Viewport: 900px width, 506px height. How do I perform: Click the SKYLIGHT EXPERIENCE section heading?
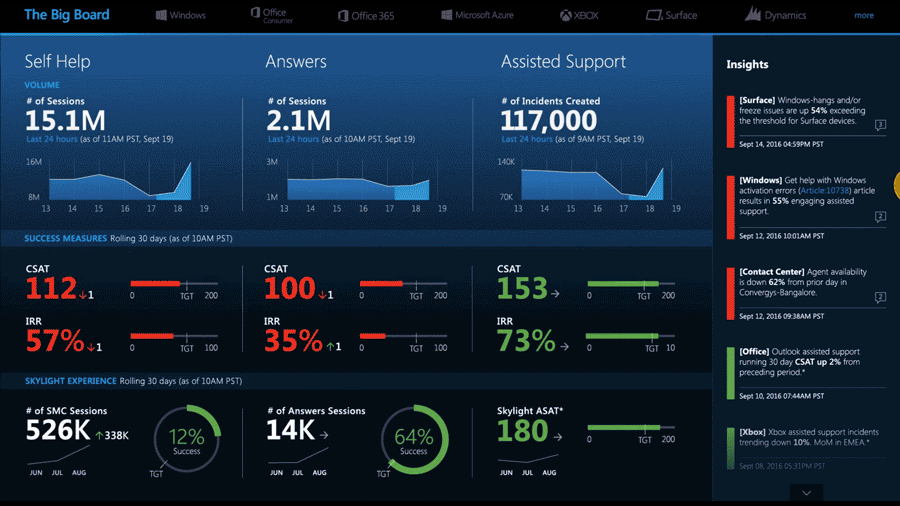[x=71, y=381]
